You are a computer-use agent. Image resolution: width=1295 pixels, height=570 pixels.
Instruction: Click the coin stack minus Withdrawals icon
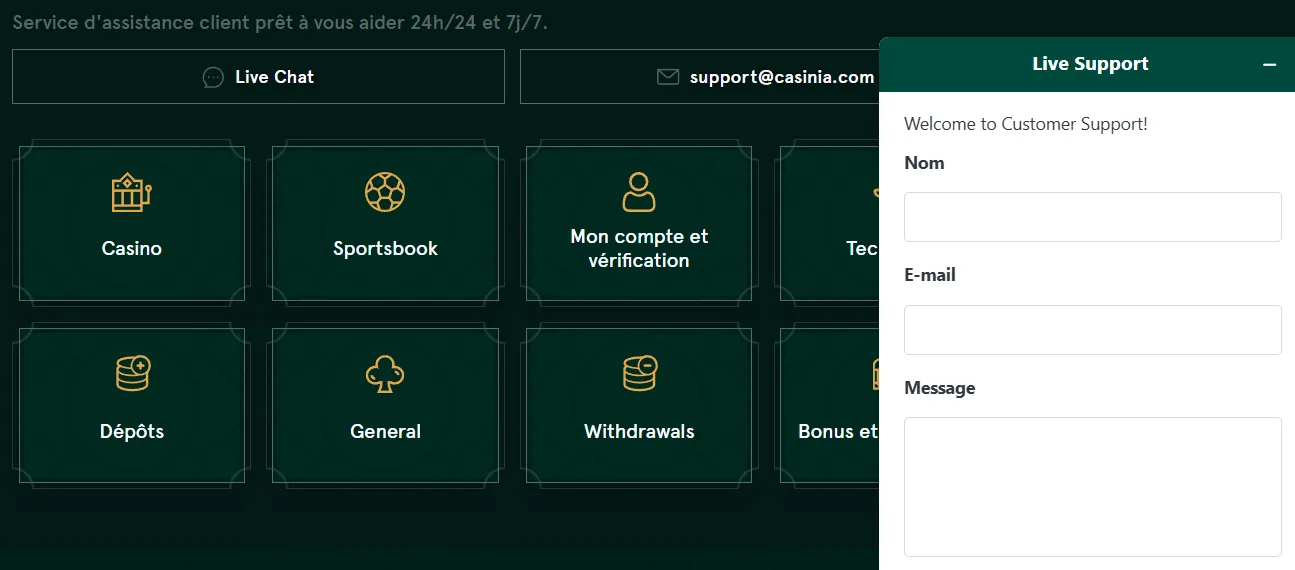[x=639, y=374]
